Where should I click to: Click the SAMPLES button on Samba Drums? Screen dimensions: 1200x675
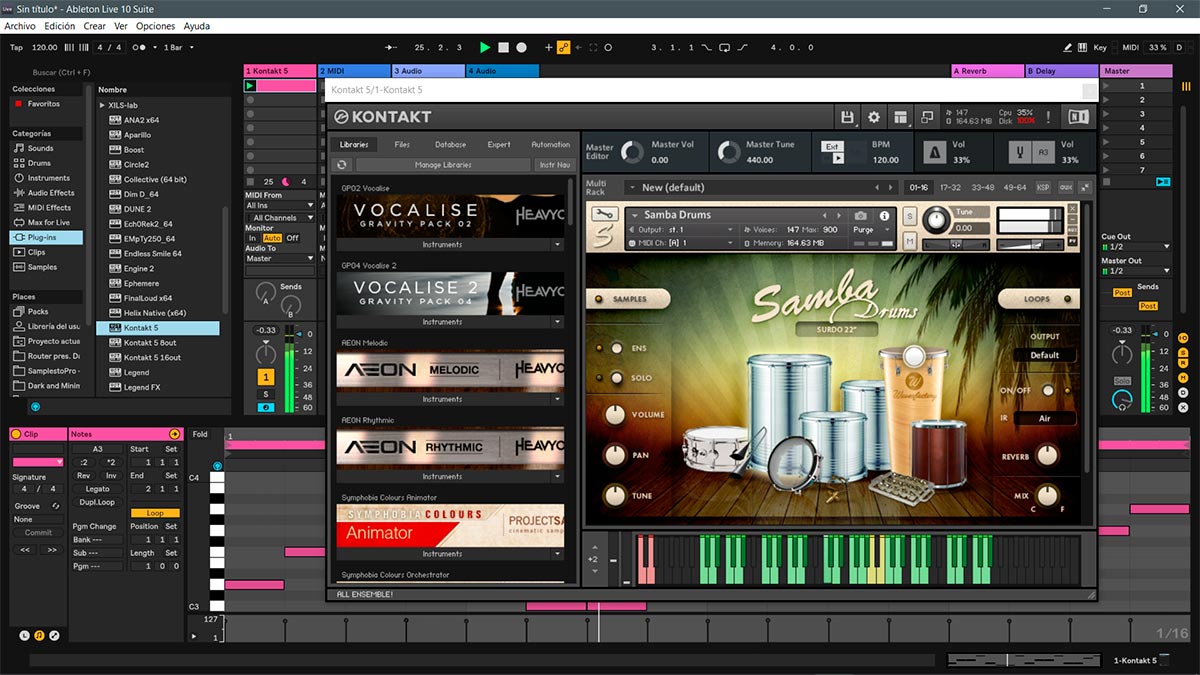[630, 299]
